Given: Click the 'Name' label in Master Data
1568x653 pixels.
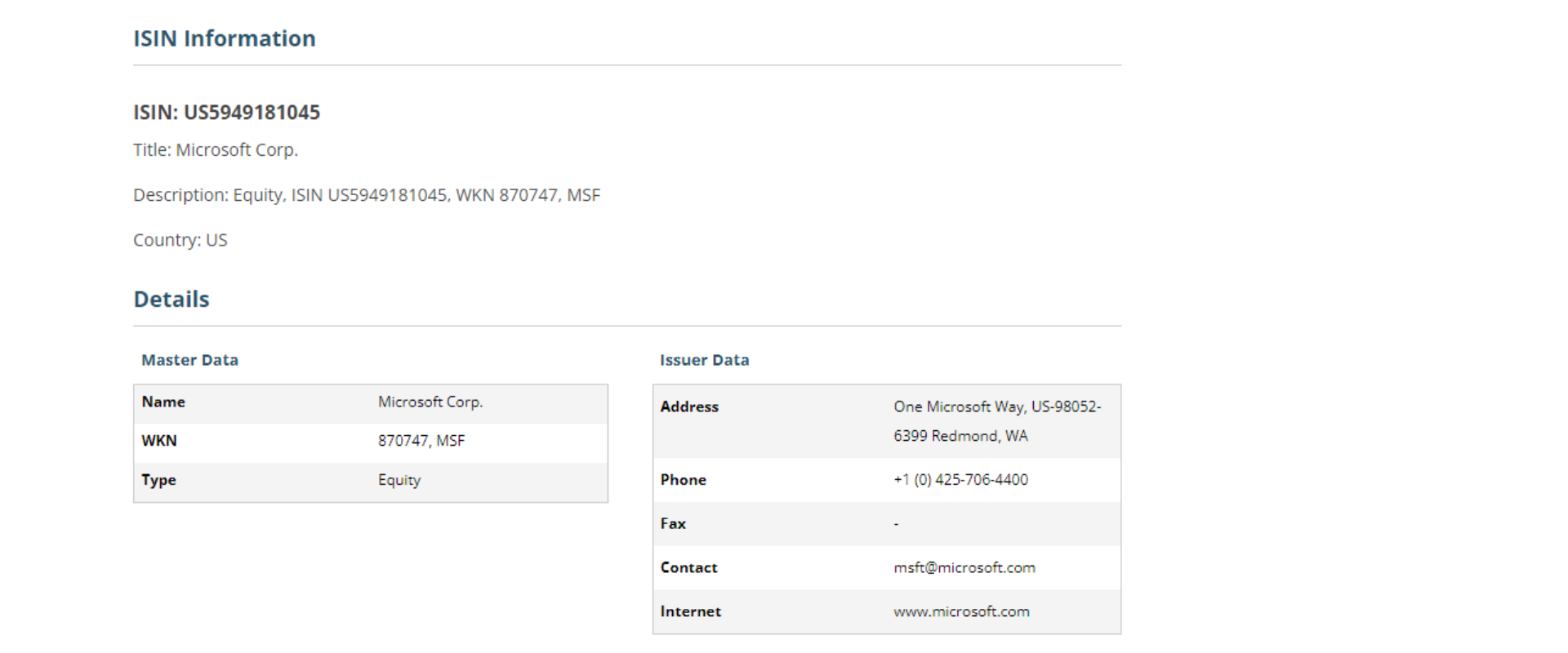Looking at the screenshot, I should 163,402.
